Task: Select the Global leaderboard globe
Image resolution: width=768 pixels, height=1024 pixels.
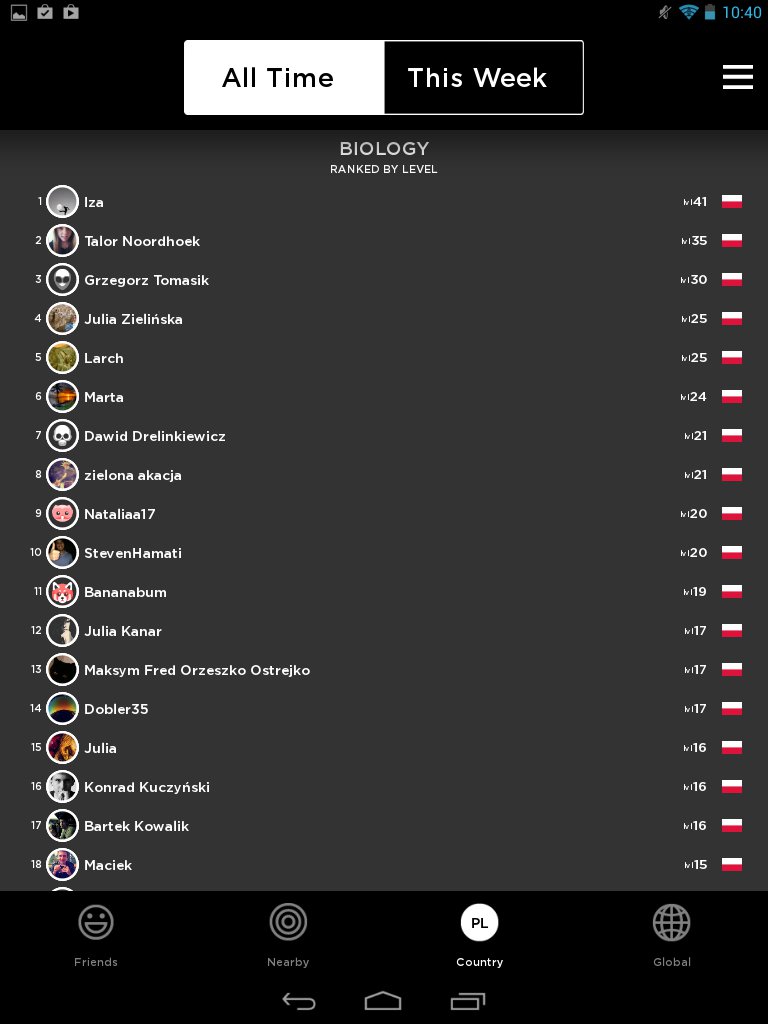Action: pos(672,924)
